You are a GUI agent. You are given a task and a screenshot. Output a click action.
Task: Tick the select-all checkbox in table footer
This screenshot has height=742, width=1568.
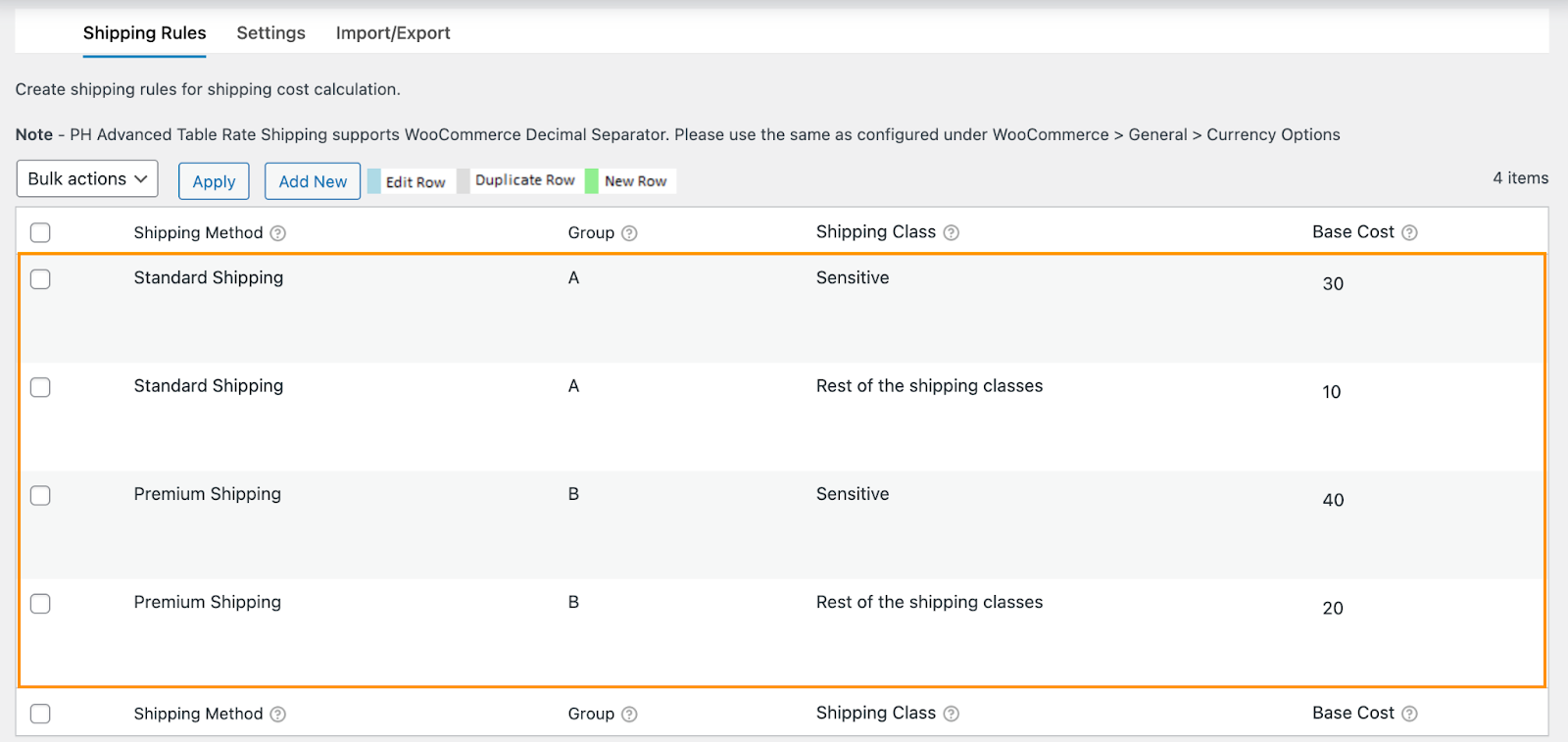pyautogui.click(x=40, y=714)
